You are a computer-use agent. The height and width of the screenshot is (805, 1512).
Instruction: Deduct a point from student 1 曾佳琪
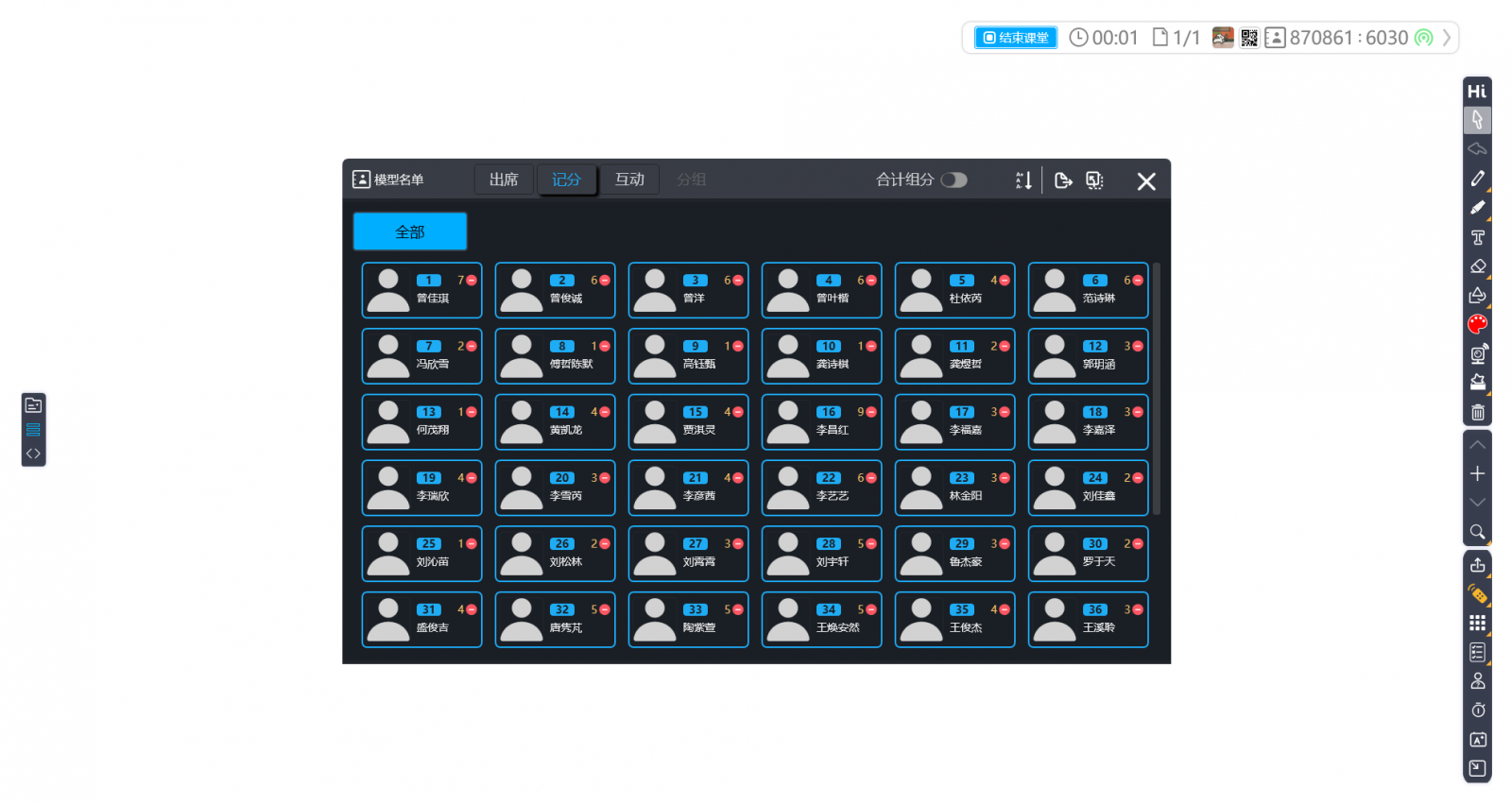[x=472, y=281]
